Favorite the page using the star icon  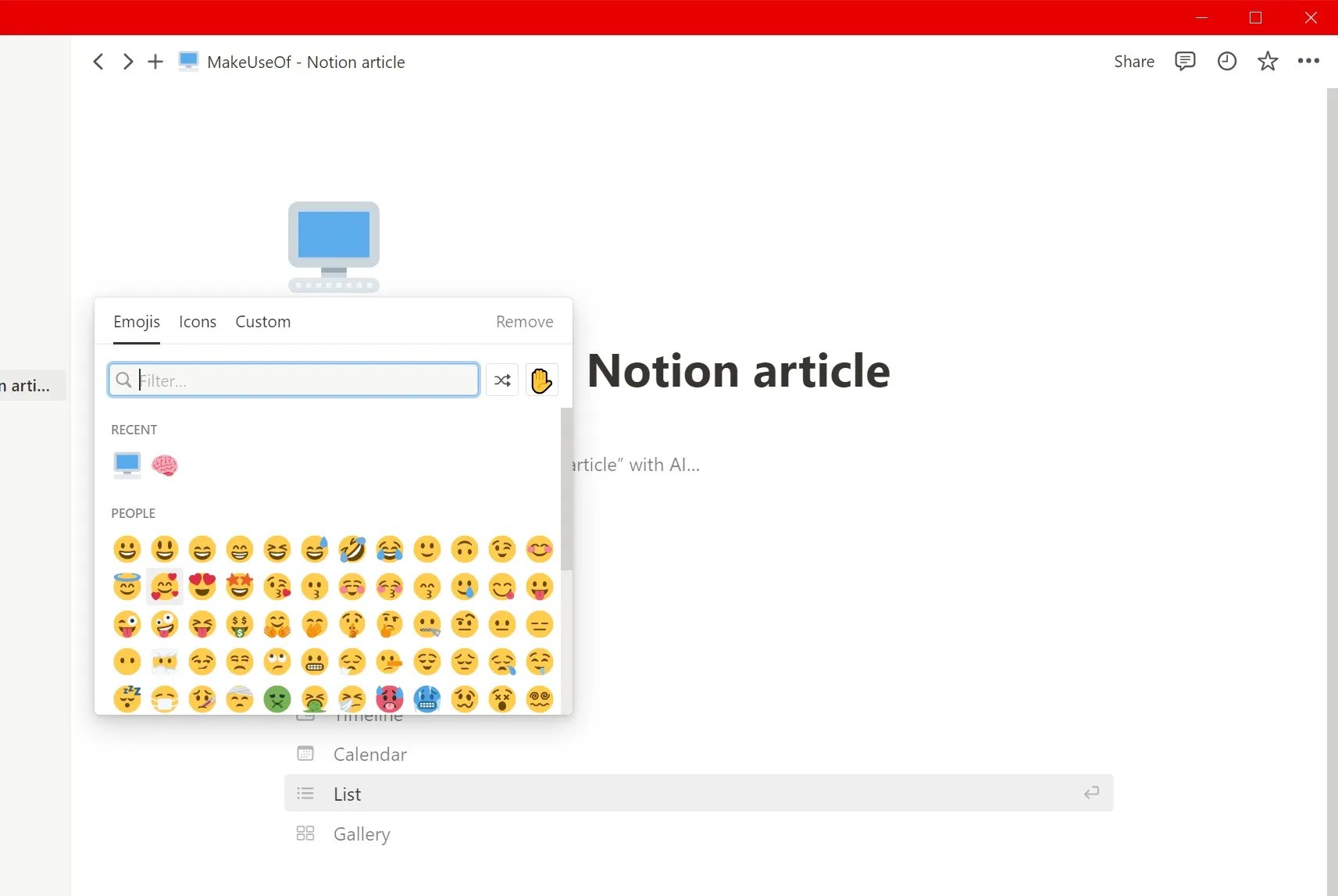point(1268,61)
